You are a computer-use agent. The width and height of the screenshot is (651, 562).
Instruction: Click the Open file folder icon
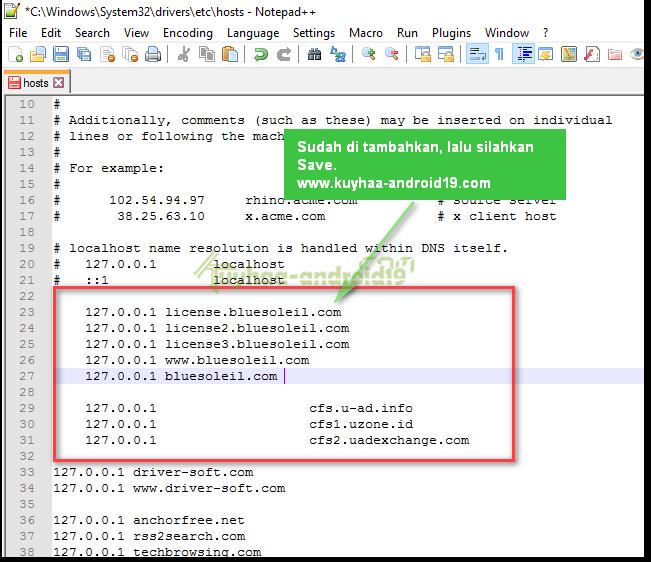[38, 54]
